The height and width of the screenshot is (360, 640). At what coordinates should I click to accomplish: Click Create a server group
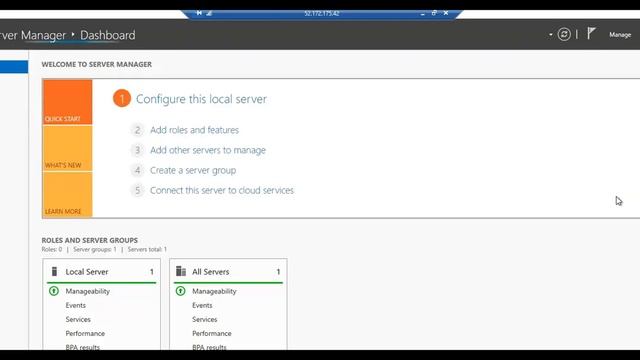(x=193, y=170)
